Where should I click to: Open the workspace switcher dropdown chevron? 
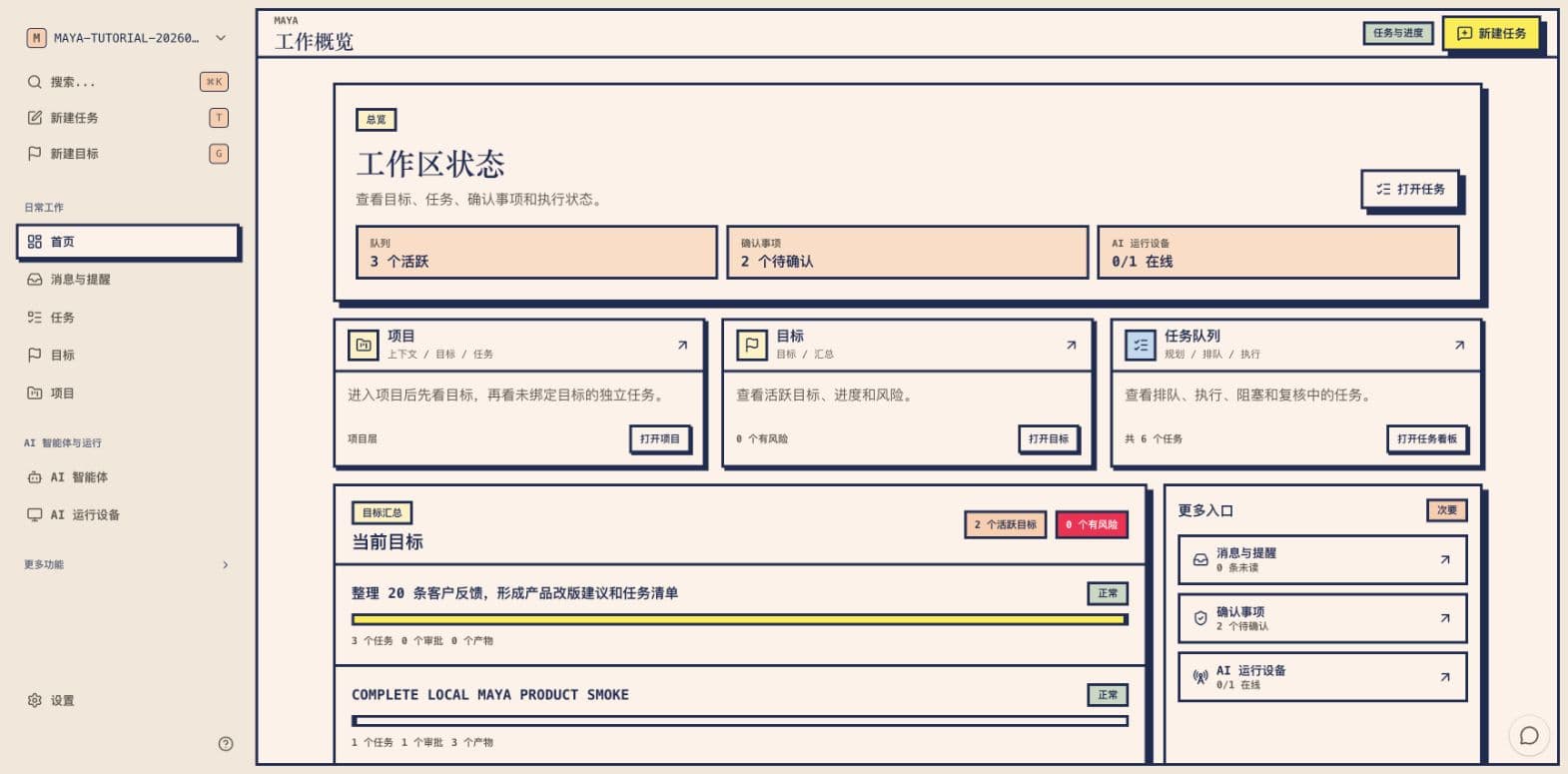click(221, 38)
